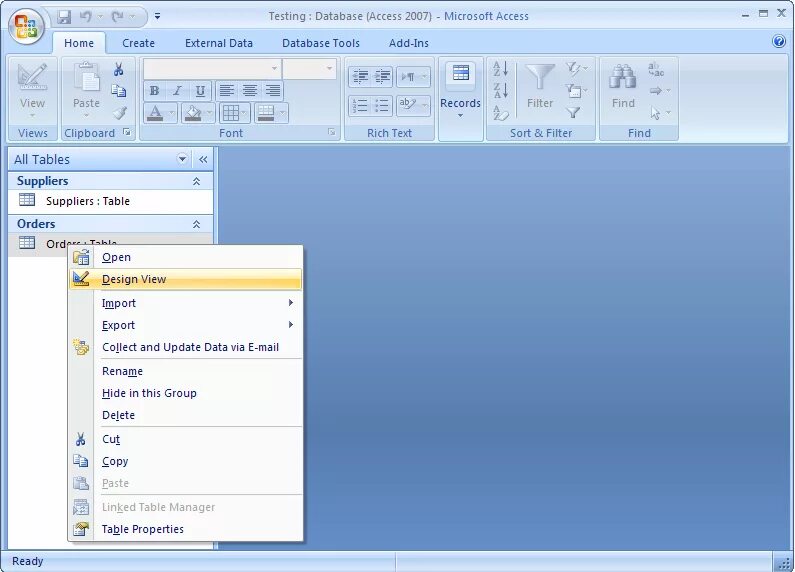Open Export submenu
Screen dimensions: 795x572
click(186, 325)
